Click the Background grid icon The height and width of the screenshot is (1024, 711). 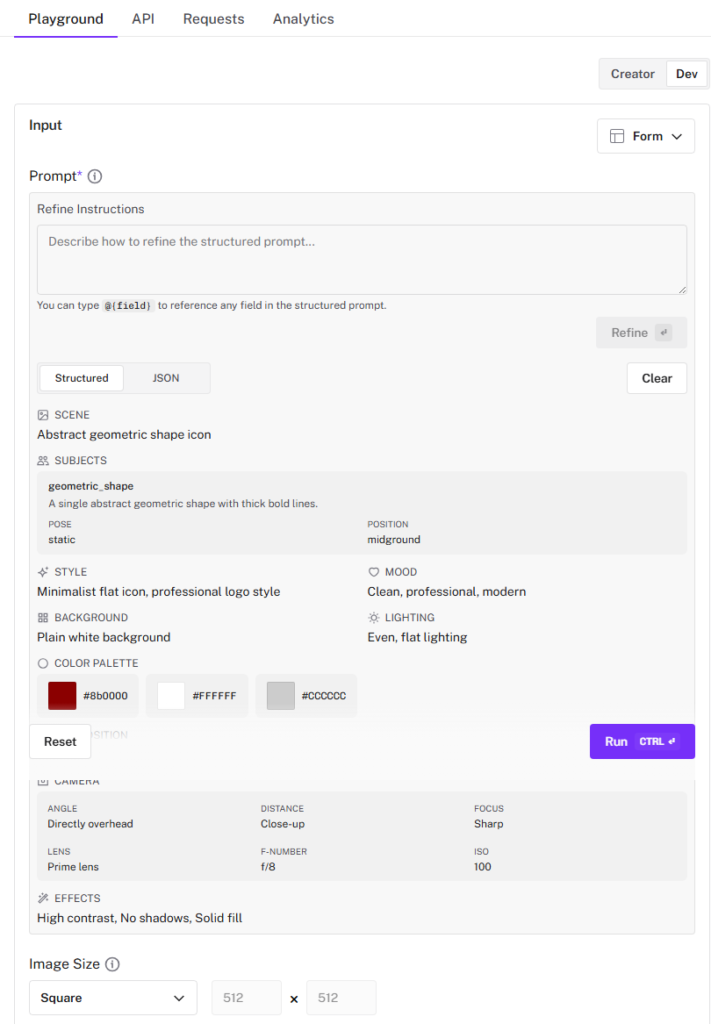(x=43, y=618)
